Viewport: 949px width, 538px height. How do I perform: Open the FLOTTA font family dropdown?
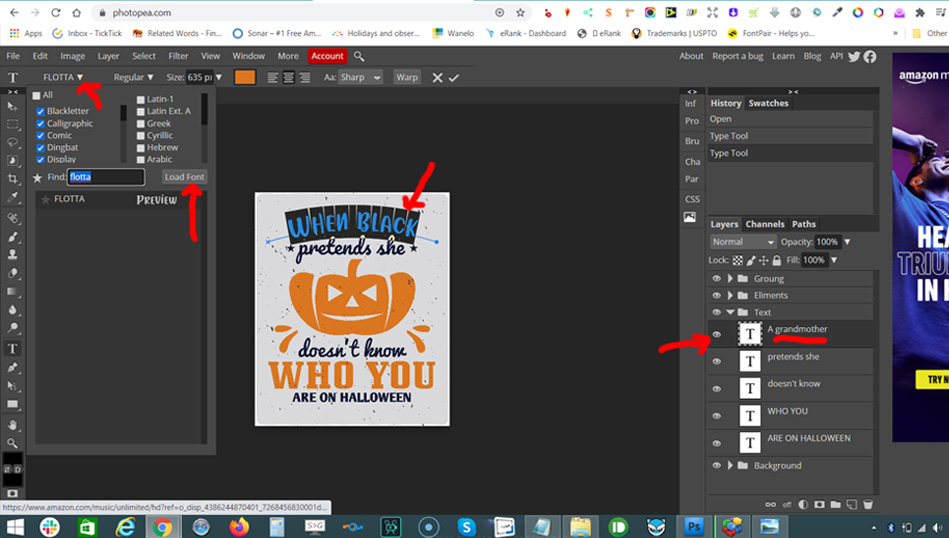(63, 77)
